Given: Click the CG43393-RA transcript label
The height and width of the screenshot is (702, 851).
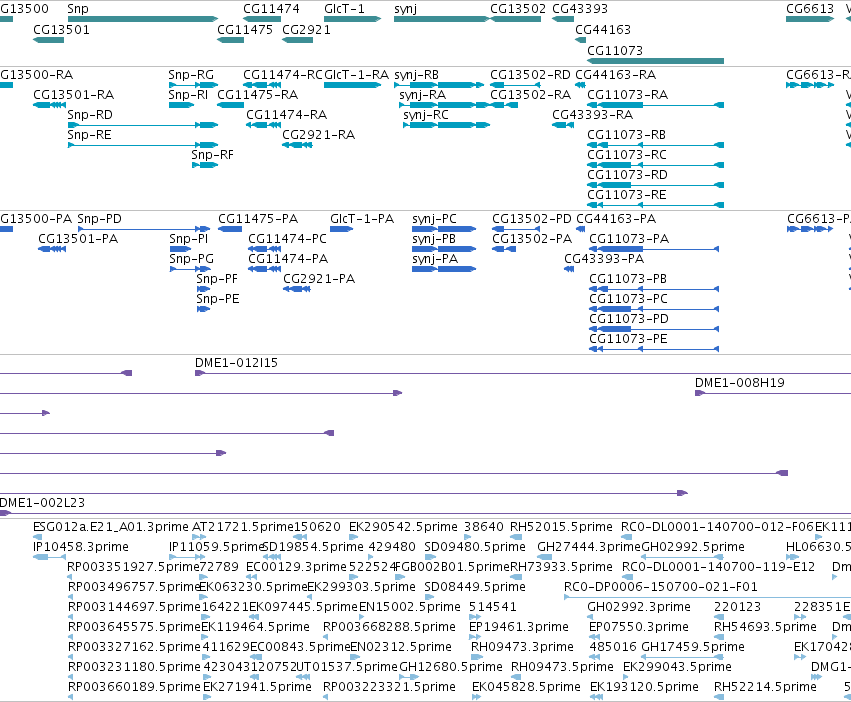Looking at the screenshot, I should click(592, 115).
